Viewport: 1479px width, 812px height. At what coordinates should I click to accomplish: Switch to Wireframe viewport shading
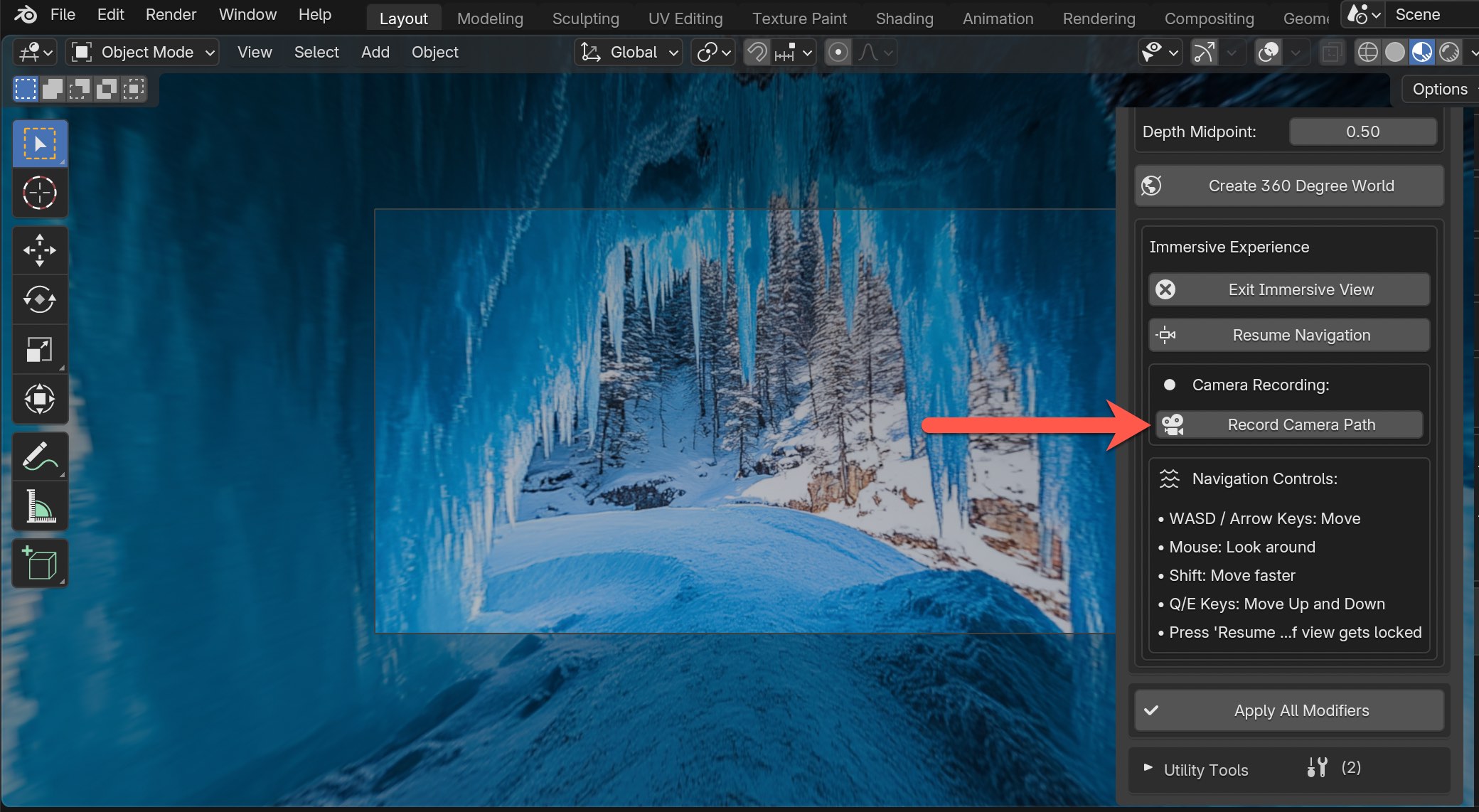[1367, 52]
